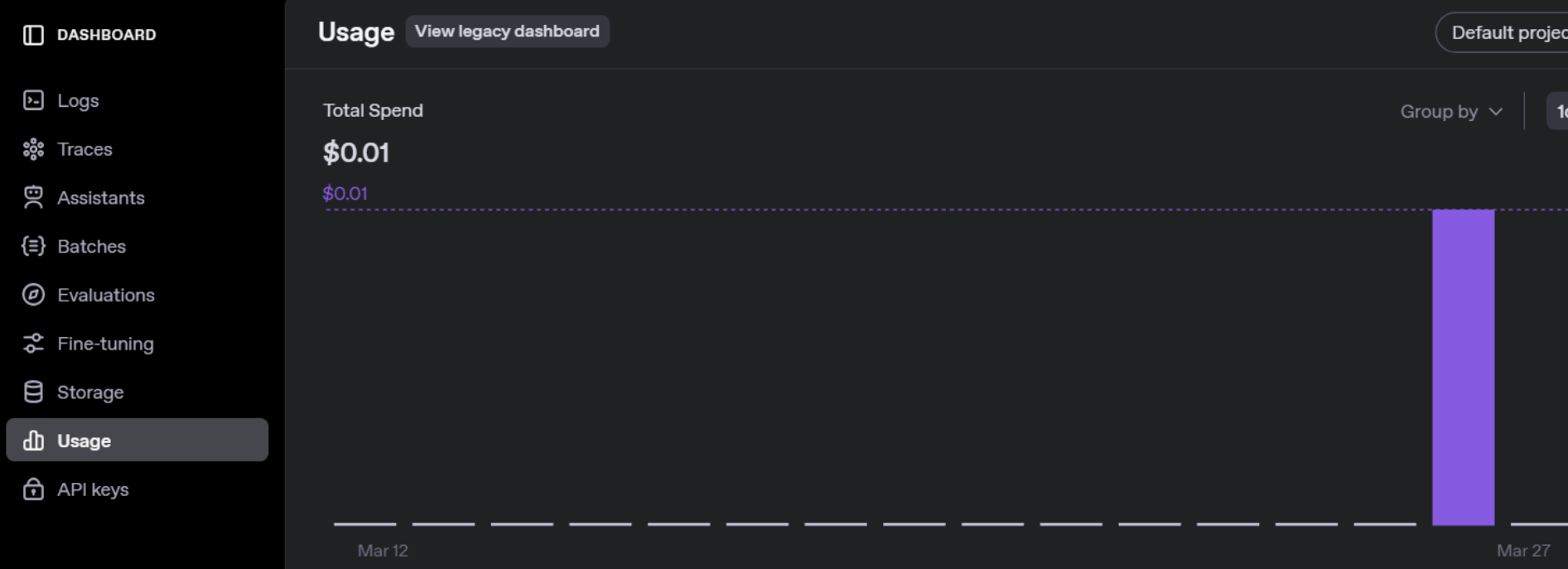Click the Usage bar chart icon
Image resolution: width=1568 pixels, height=569 pixels.
click(x=33, y=441)
